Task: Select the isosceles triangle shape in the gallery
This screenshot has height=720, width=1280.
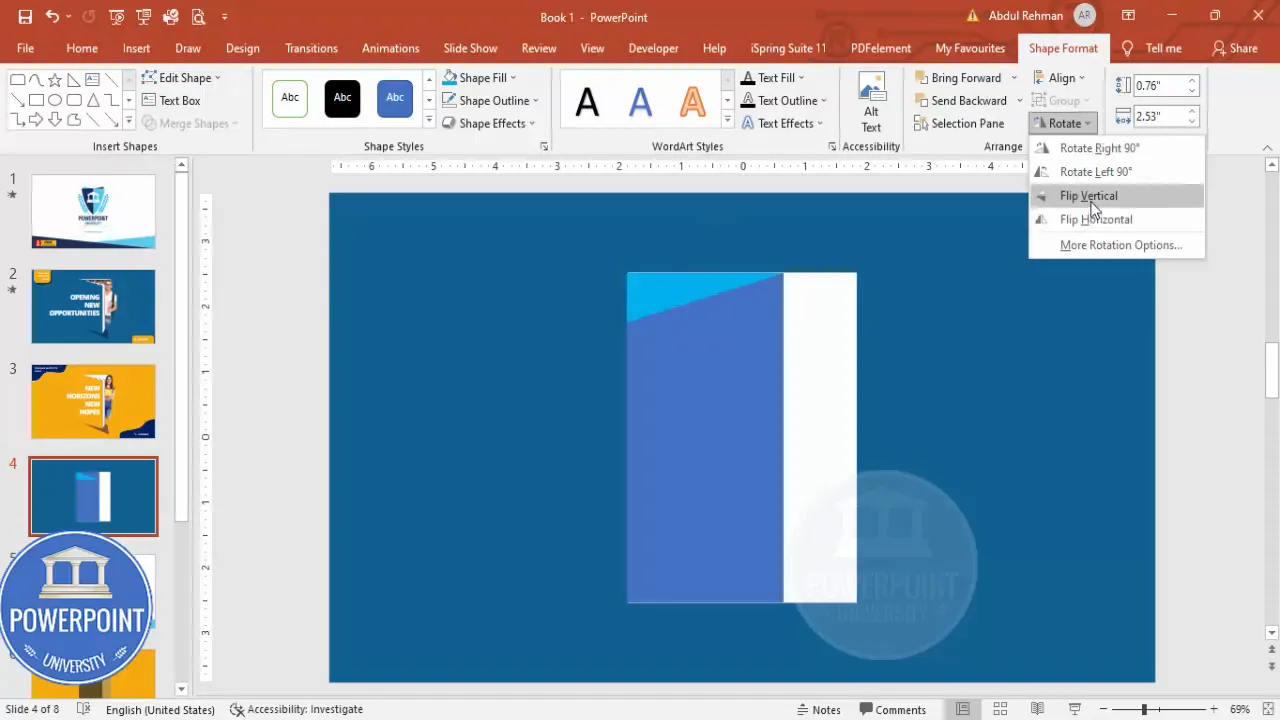Action: coord(92,100)
